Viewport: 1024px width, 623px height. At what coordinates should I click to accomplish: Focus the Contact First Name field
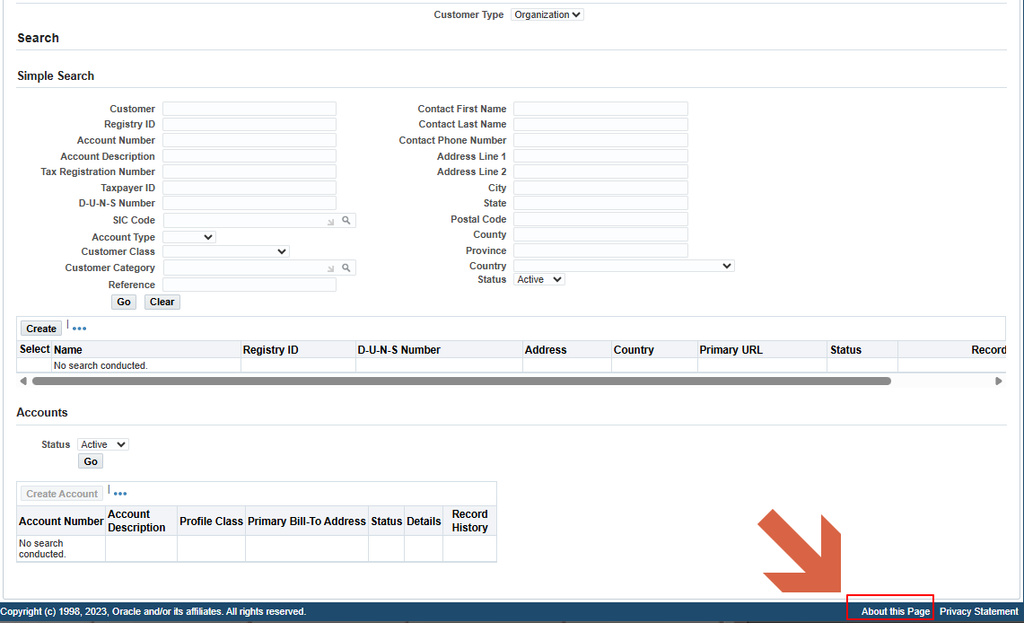(x=600, y=108)
